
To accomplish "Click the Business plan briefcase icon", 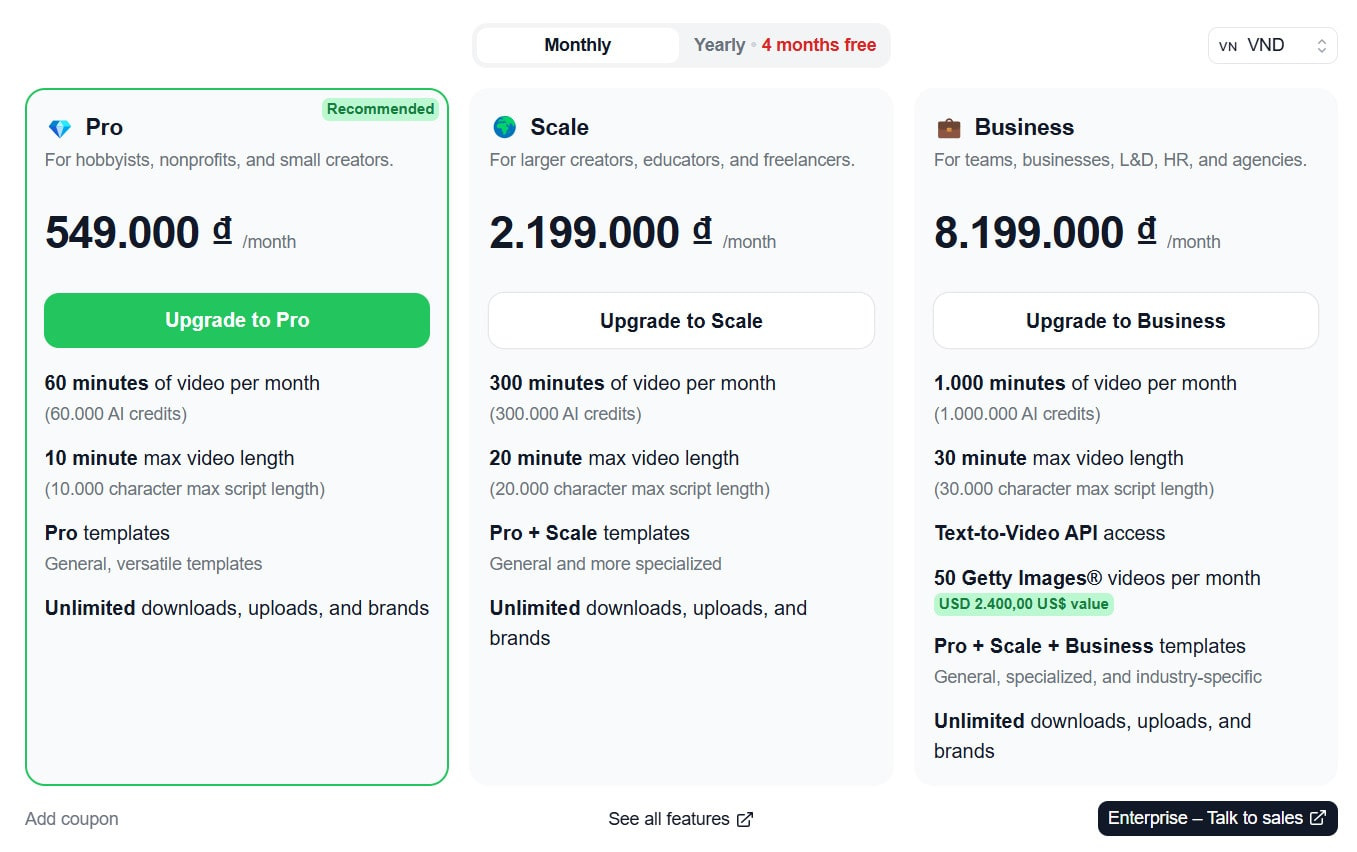I will tap(948, 128).
